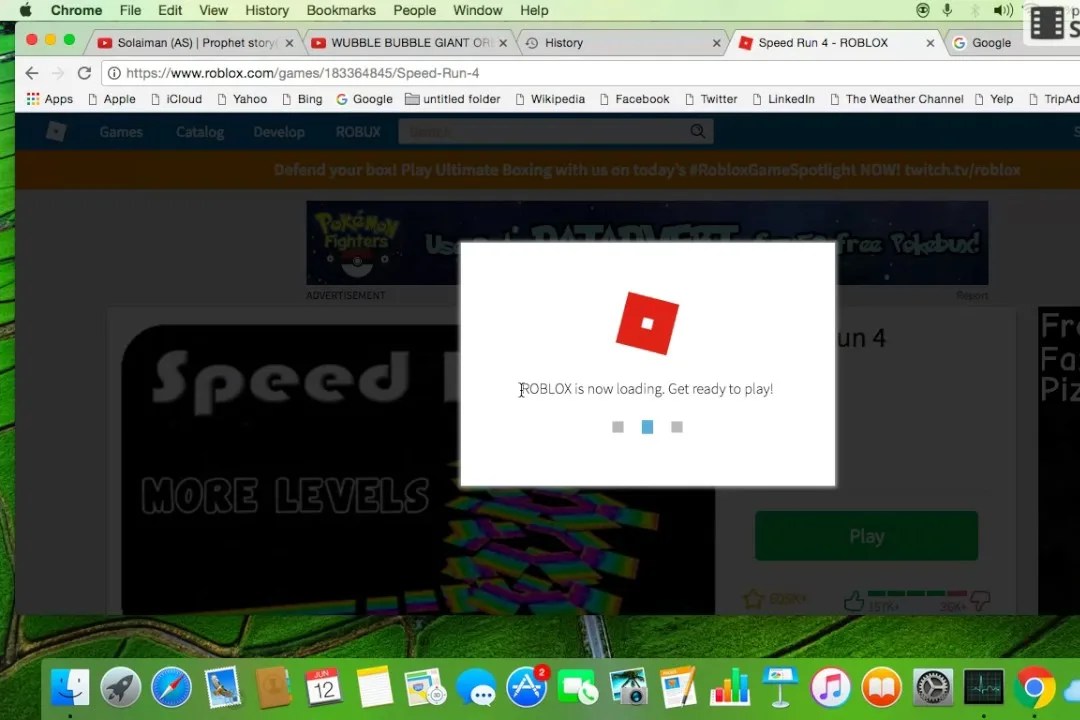Click the Pokemon Fighters advertisement banner
1080x720 pixels.
[x=647, y=243]
